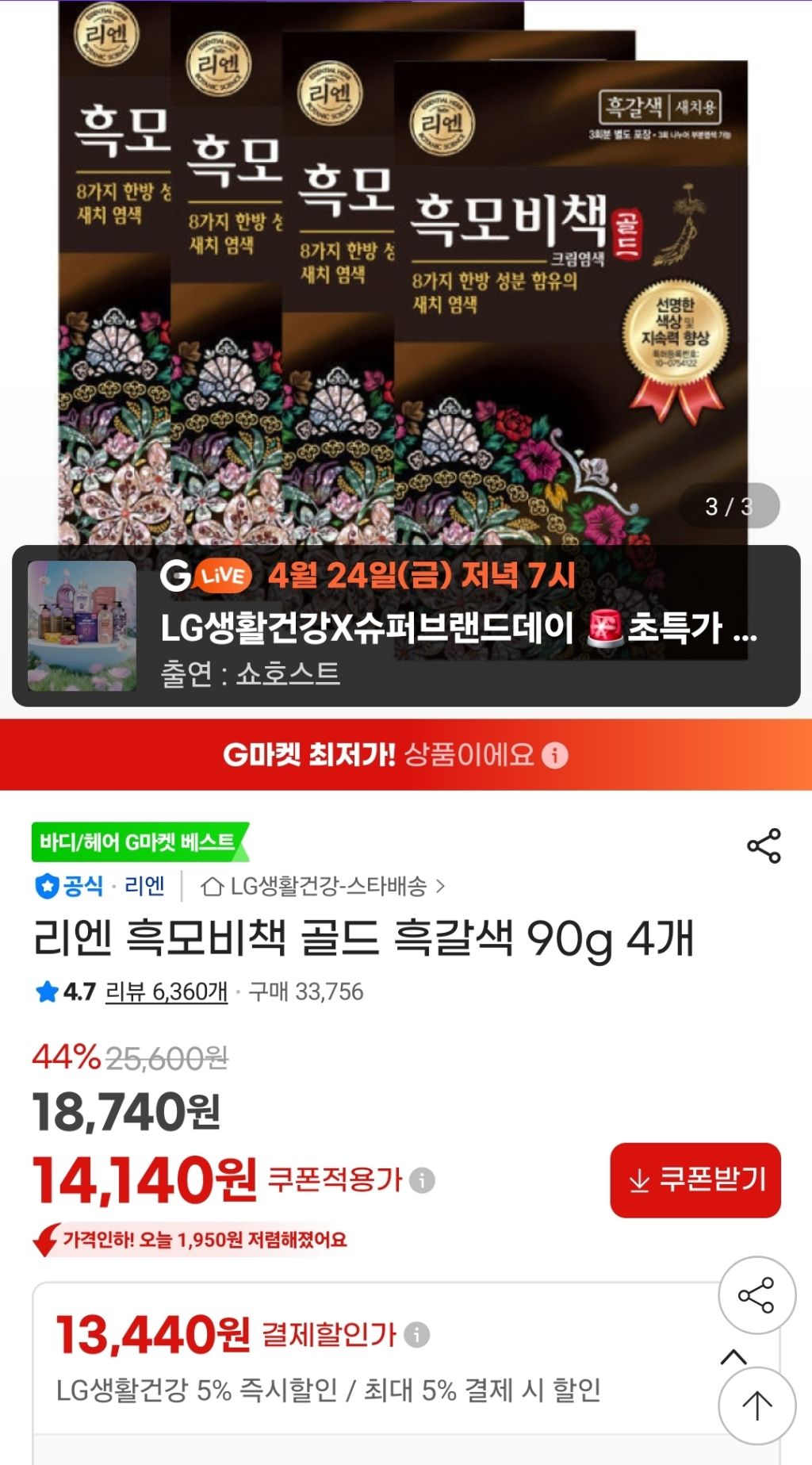Tap the blue 공식 verified badge icon
Viewport: 812px width, 1465px height.
[x=47, y=886]
